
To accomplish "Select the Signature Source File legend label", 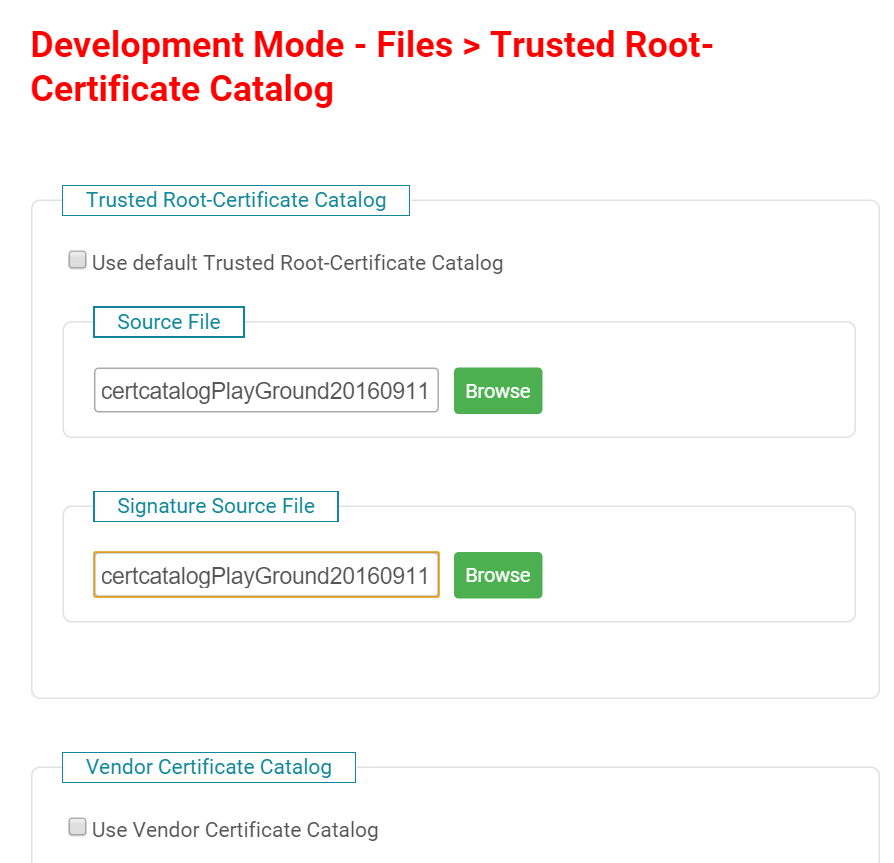I will coord(216,506).
